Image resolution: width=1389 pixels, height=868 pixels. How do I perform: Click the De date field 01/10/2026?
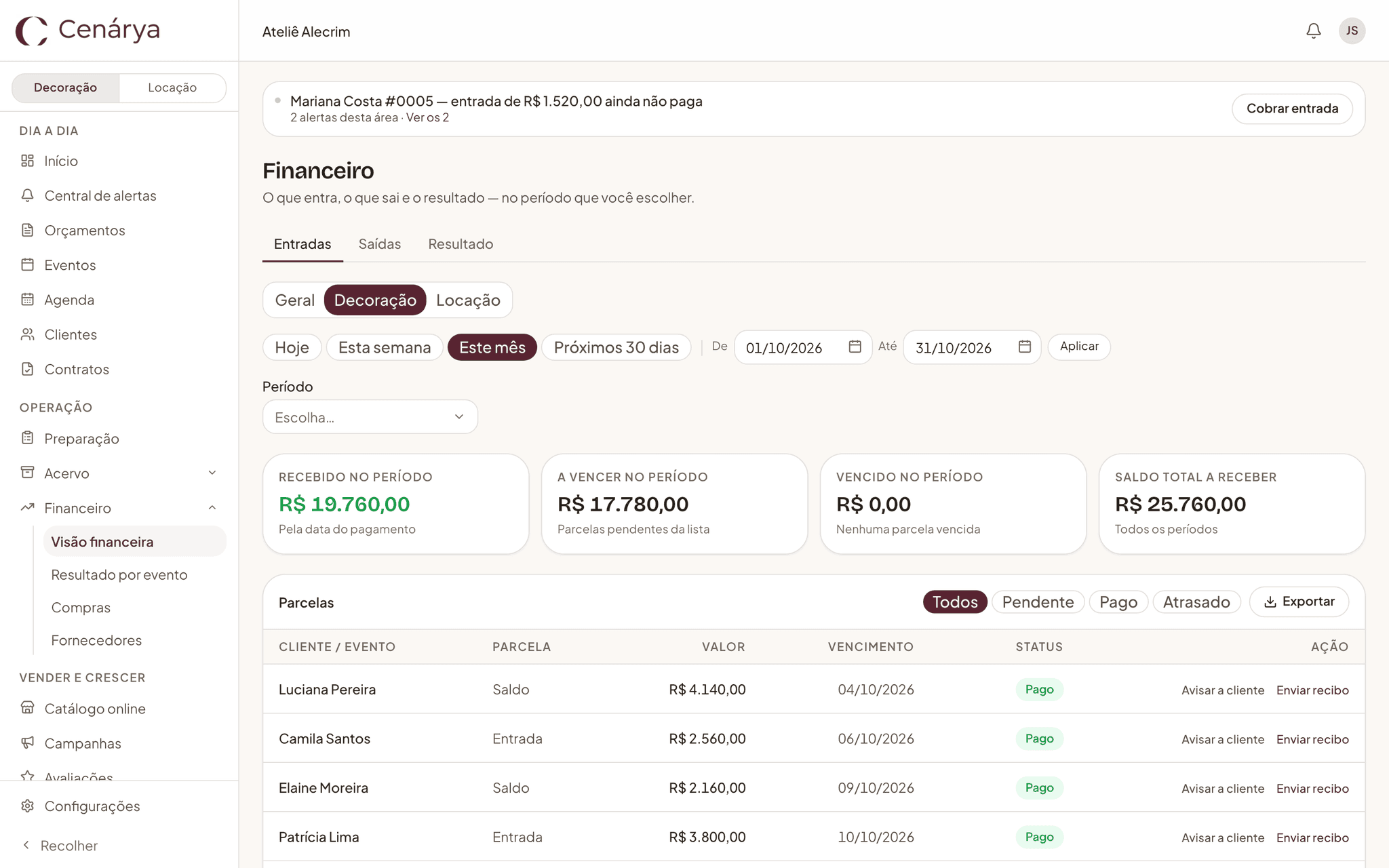803,347
